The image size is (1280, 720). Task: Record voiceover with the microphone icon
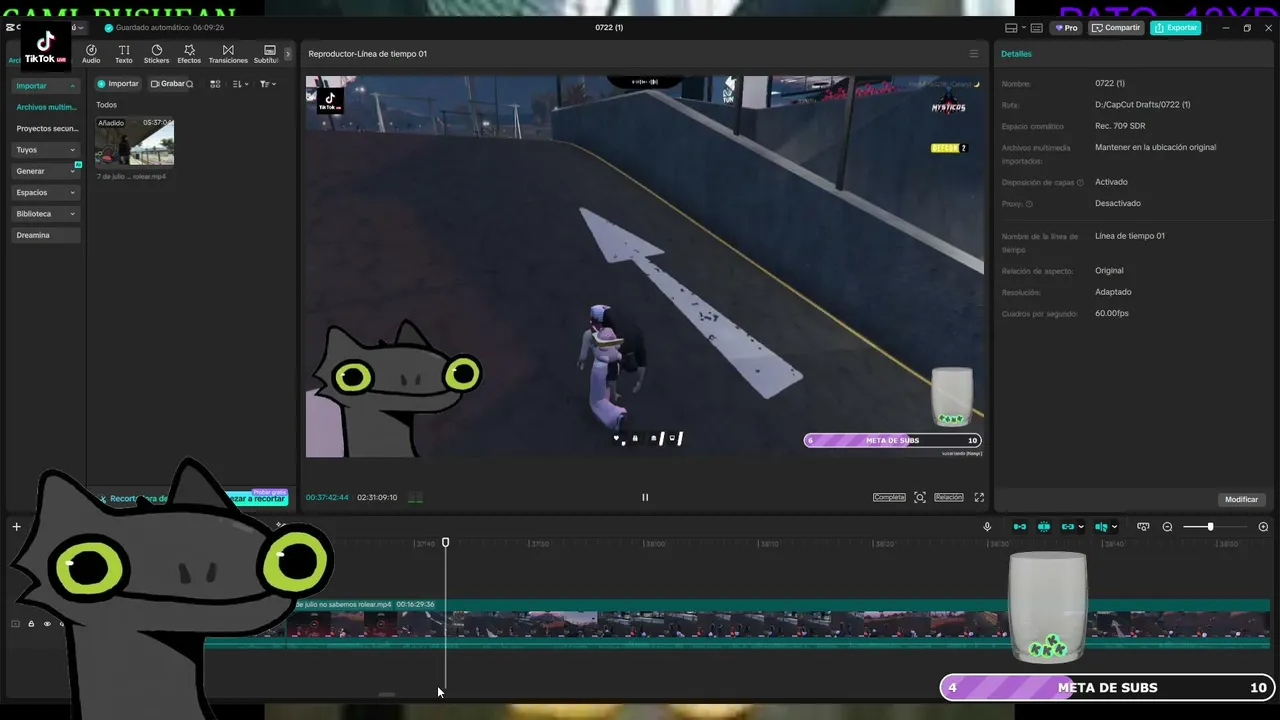click(987, 527)
